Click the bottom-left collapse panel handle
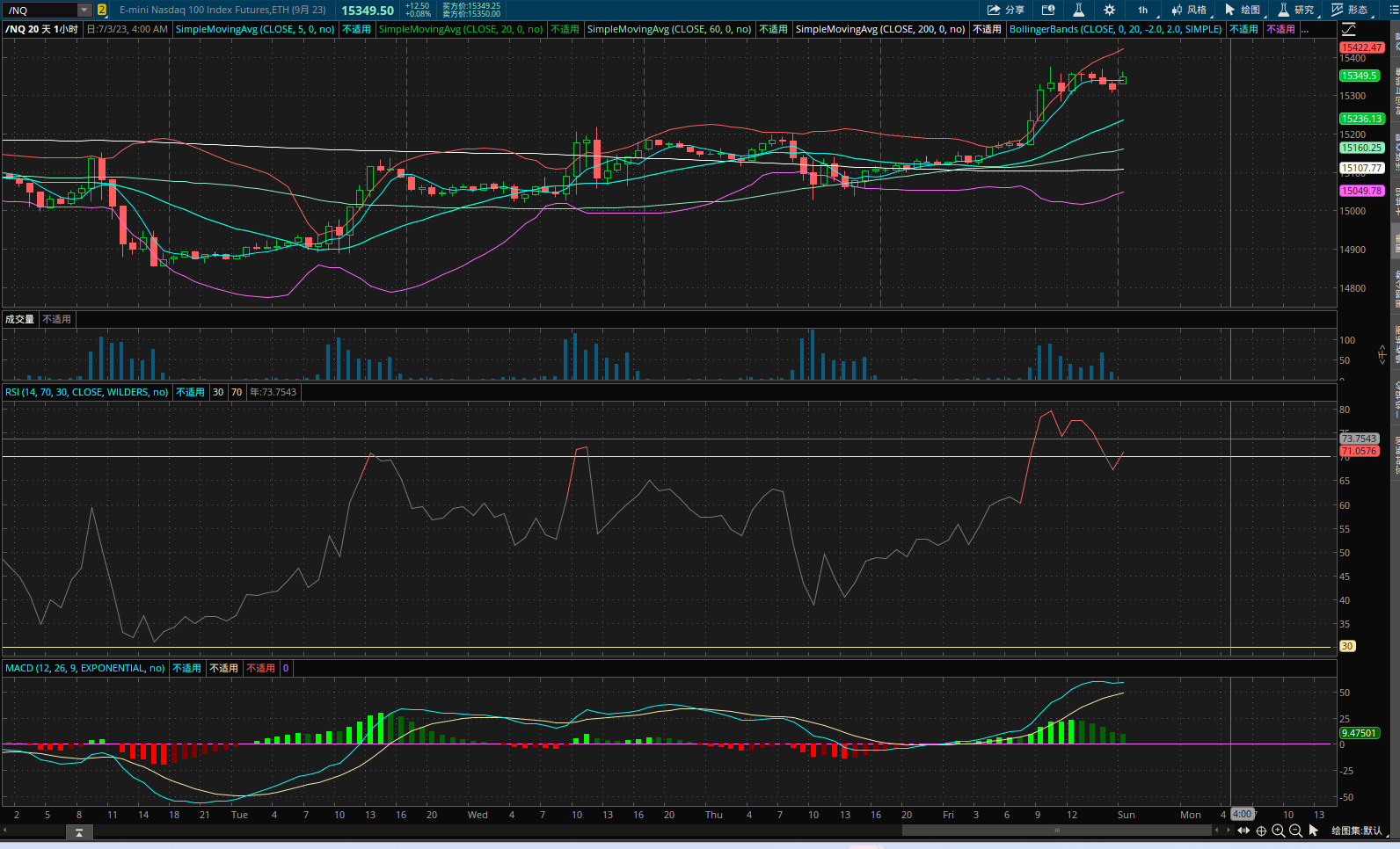The image size is (1400, 849). [x=79, y=832]
